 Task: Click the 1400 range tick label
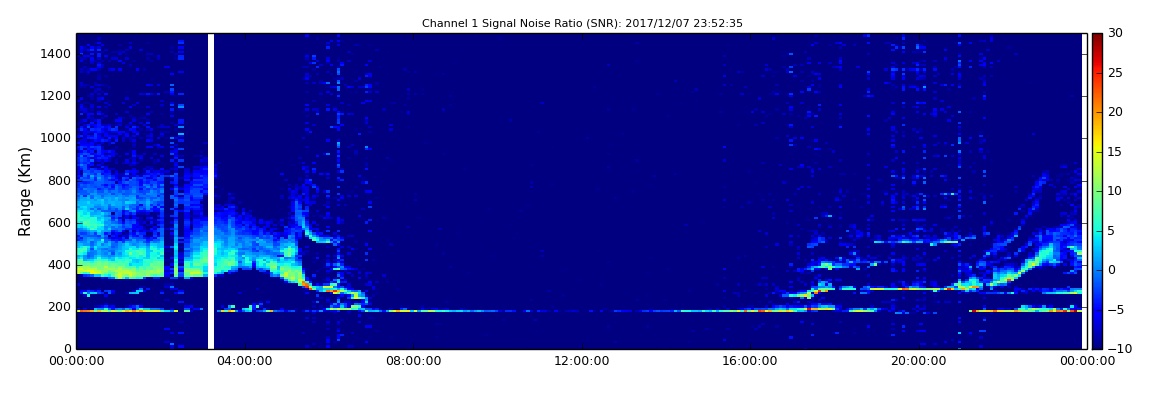56,54
